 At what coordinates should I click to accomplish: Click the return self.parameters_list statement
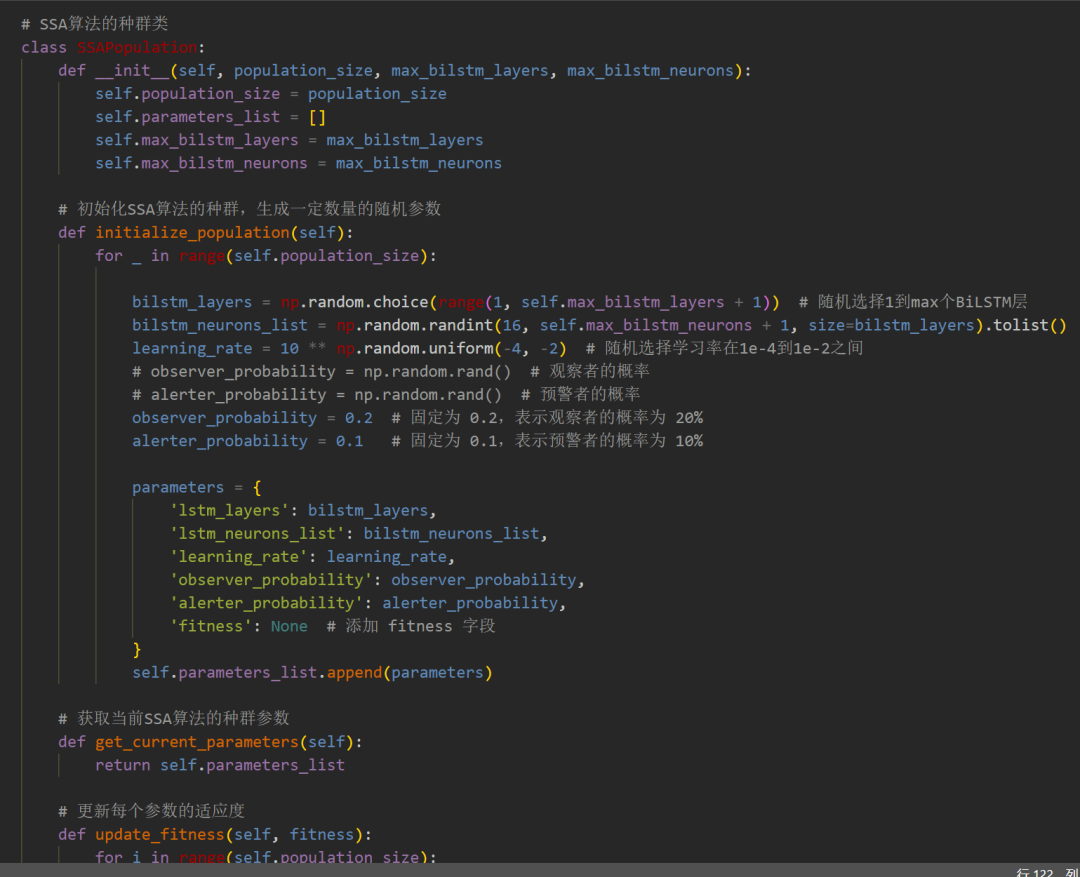(x=219, y=764)
